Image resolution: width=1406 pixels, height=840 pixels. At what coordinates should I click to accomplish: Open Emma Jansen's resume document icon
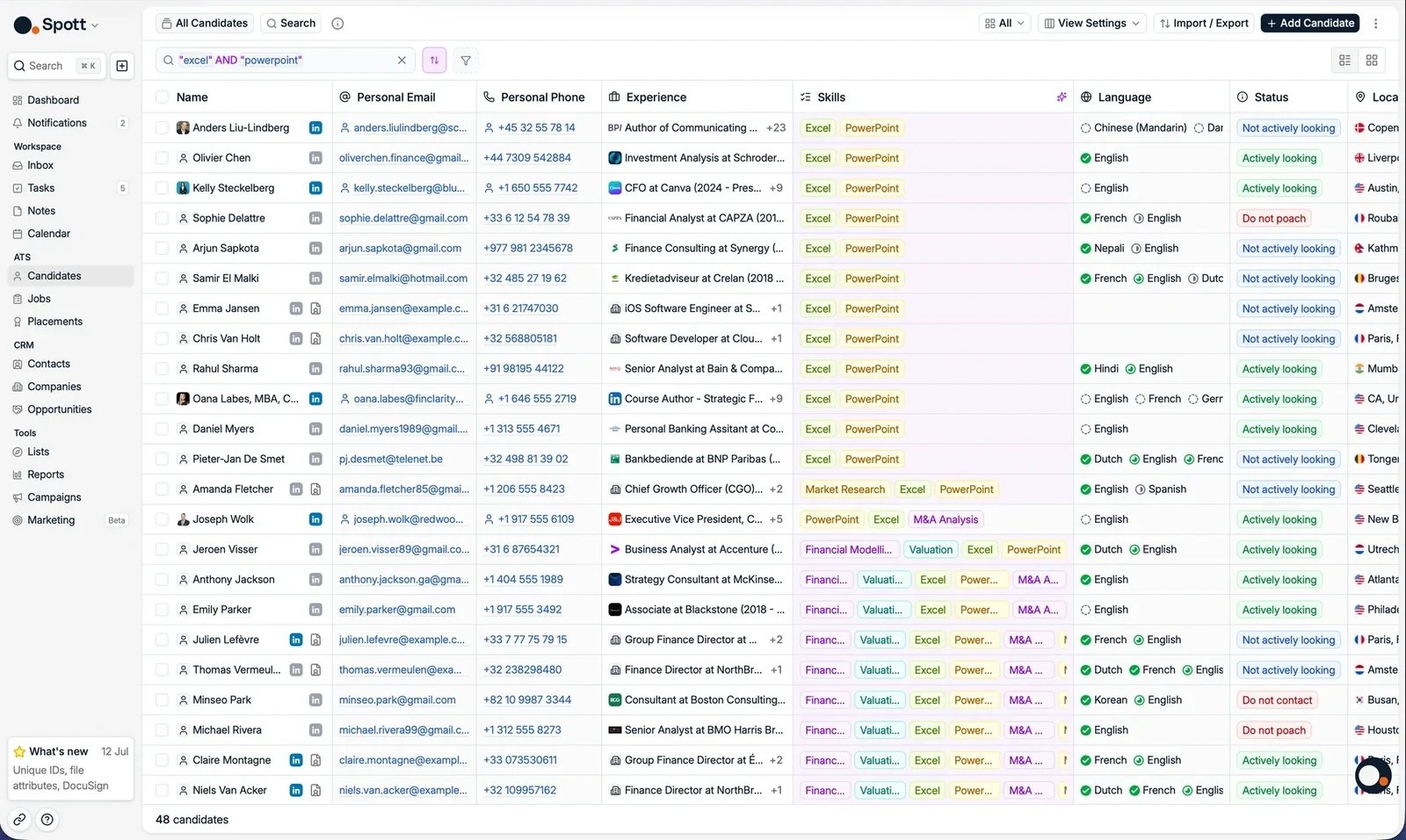(315, 308)
